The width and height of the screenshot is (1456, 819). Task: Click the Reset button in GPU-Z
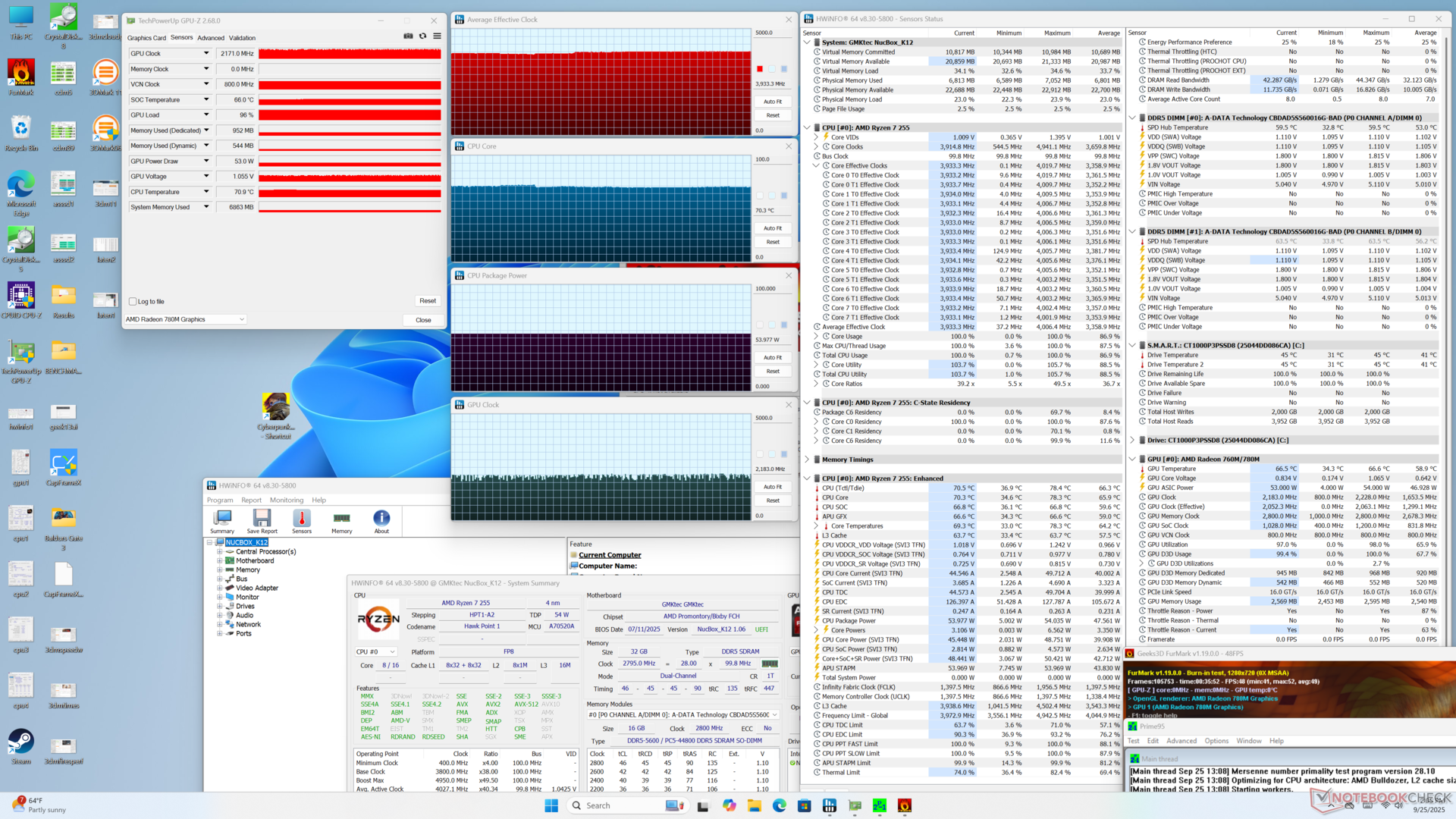pyautogui.click(x=428, y=301)
